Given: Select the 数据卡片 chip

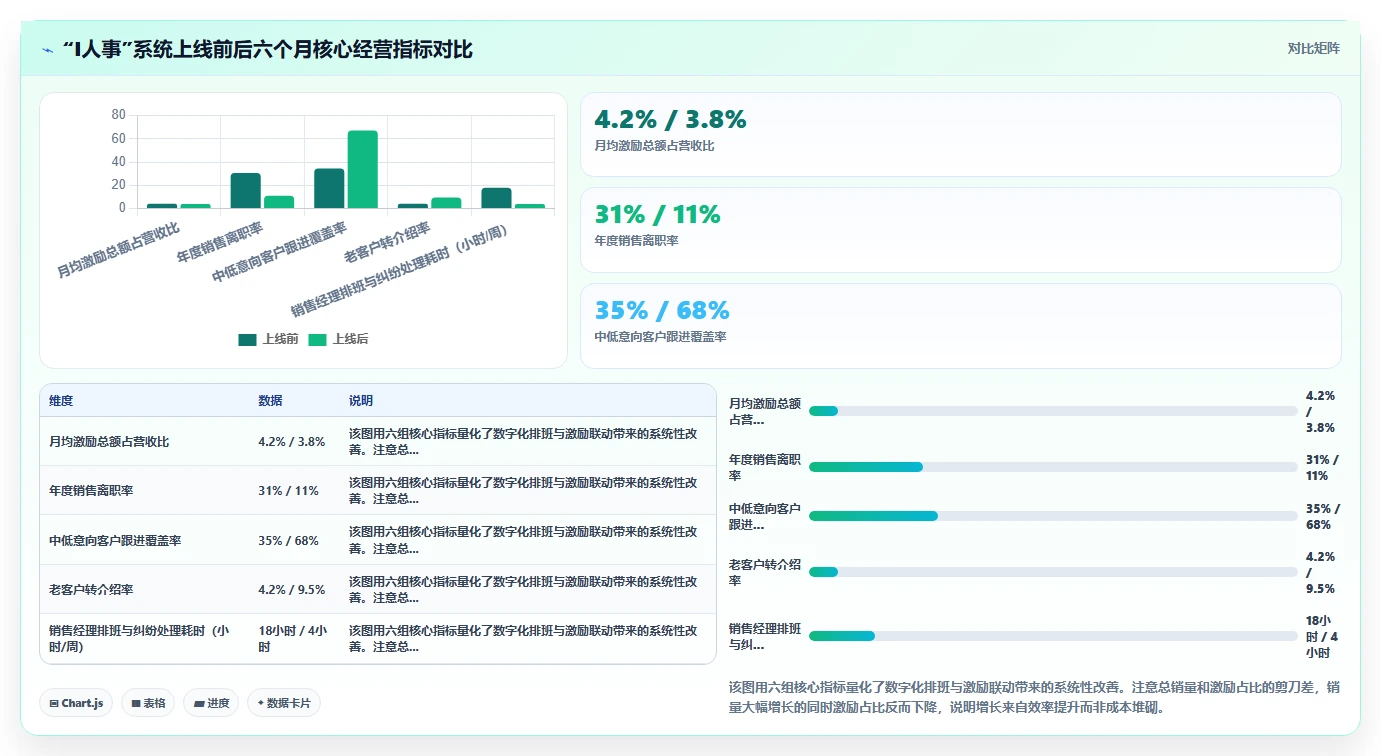Looking at the screenshot, I should 284,703.
